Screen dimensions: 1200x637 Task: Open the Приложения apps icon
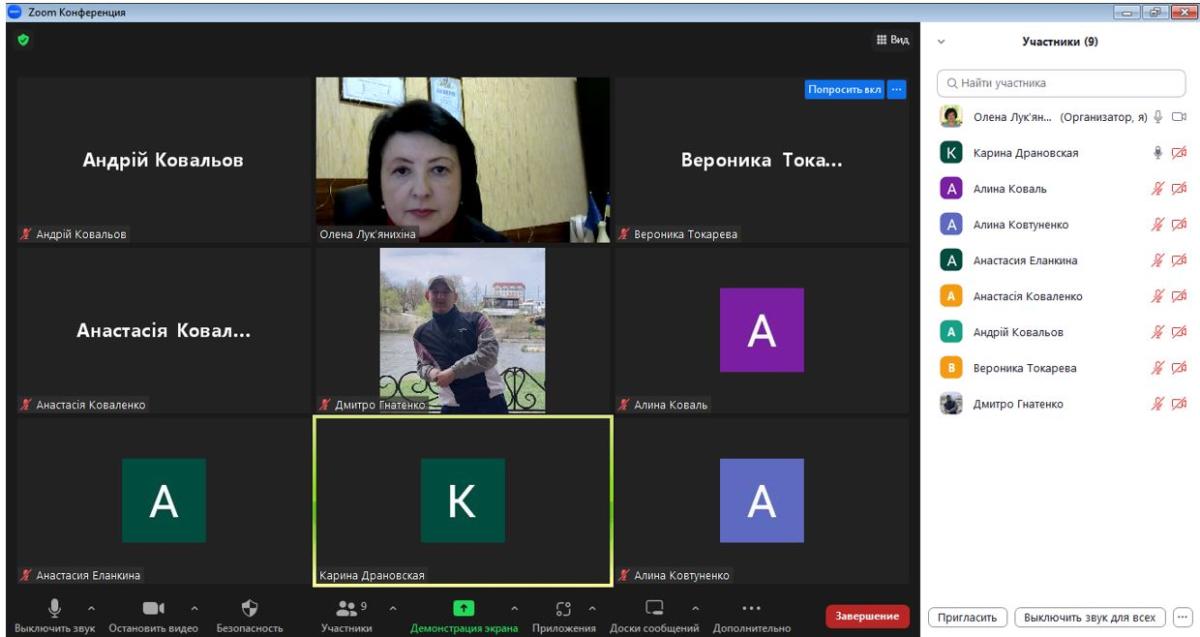point(563,608)
